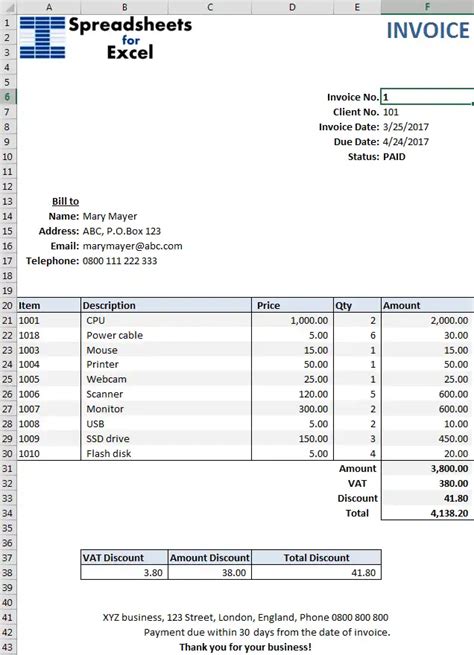
Task: Select the Monitor description cell
Action: pyautogui.click(x=166, y=409)
